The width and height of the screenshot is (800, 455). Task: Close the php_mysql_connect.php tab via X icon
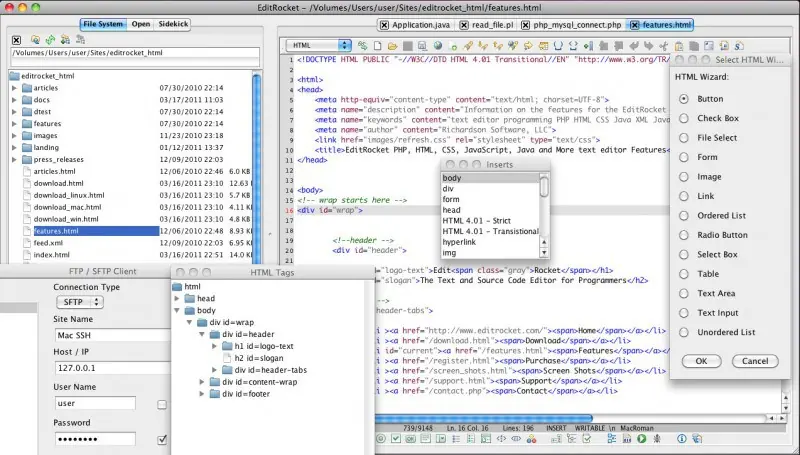point(525,25)
